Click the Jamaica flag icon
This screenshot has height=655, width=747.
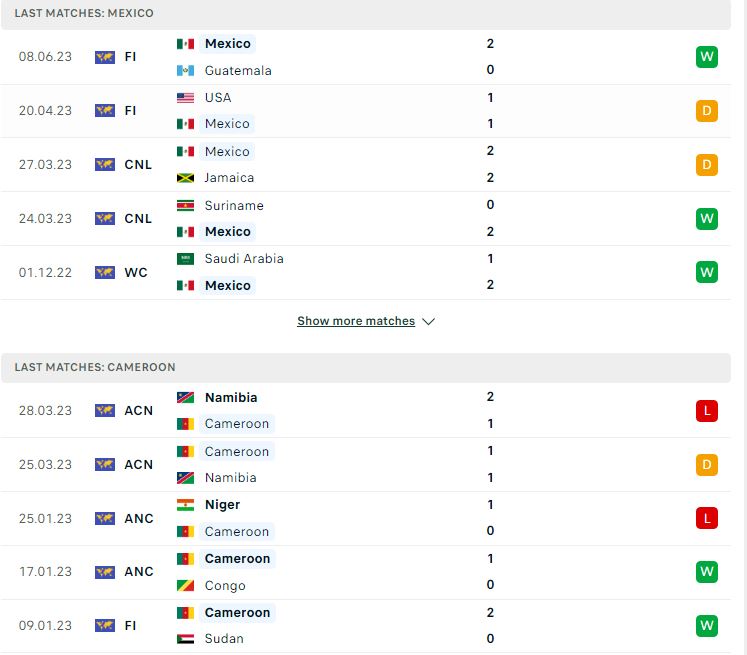(x=185, y=178)
